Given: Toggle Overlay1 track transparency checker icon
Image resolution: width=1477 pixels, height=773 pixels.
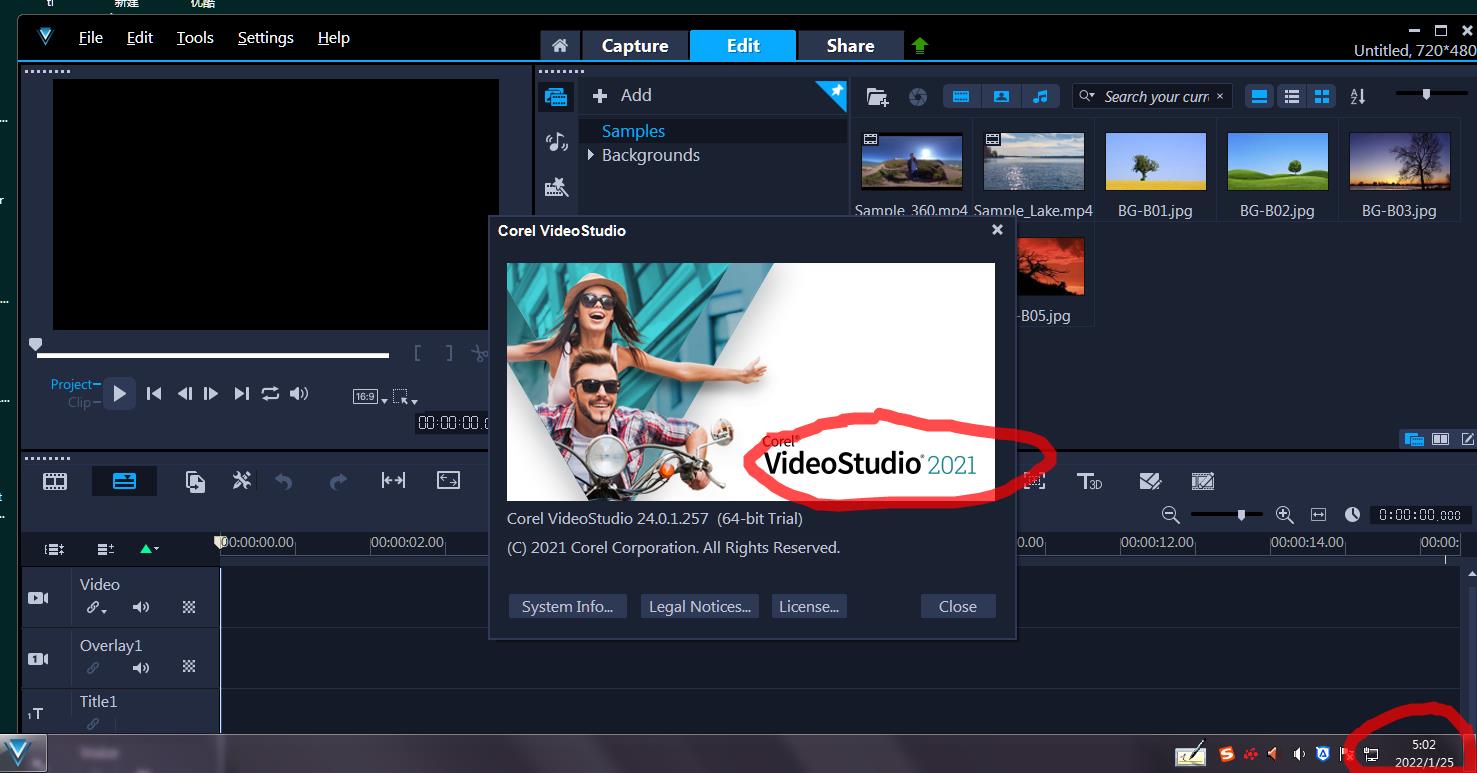Looking at the screenshot, I should point(189,667).
